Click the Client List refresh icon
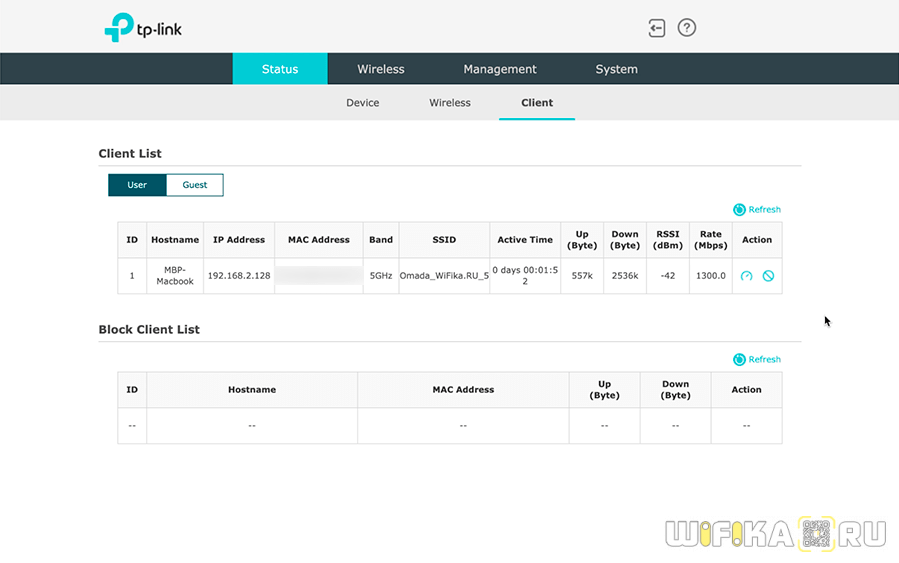Screen dimensions: 899x563 [739, 210]
